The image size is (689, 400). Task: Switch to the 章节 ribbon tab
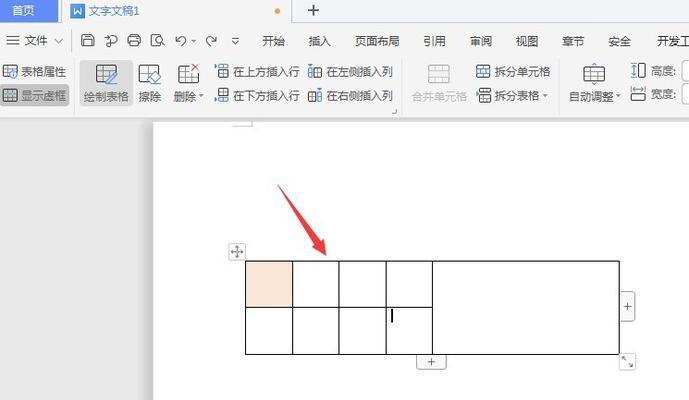[x=573, y=41]
